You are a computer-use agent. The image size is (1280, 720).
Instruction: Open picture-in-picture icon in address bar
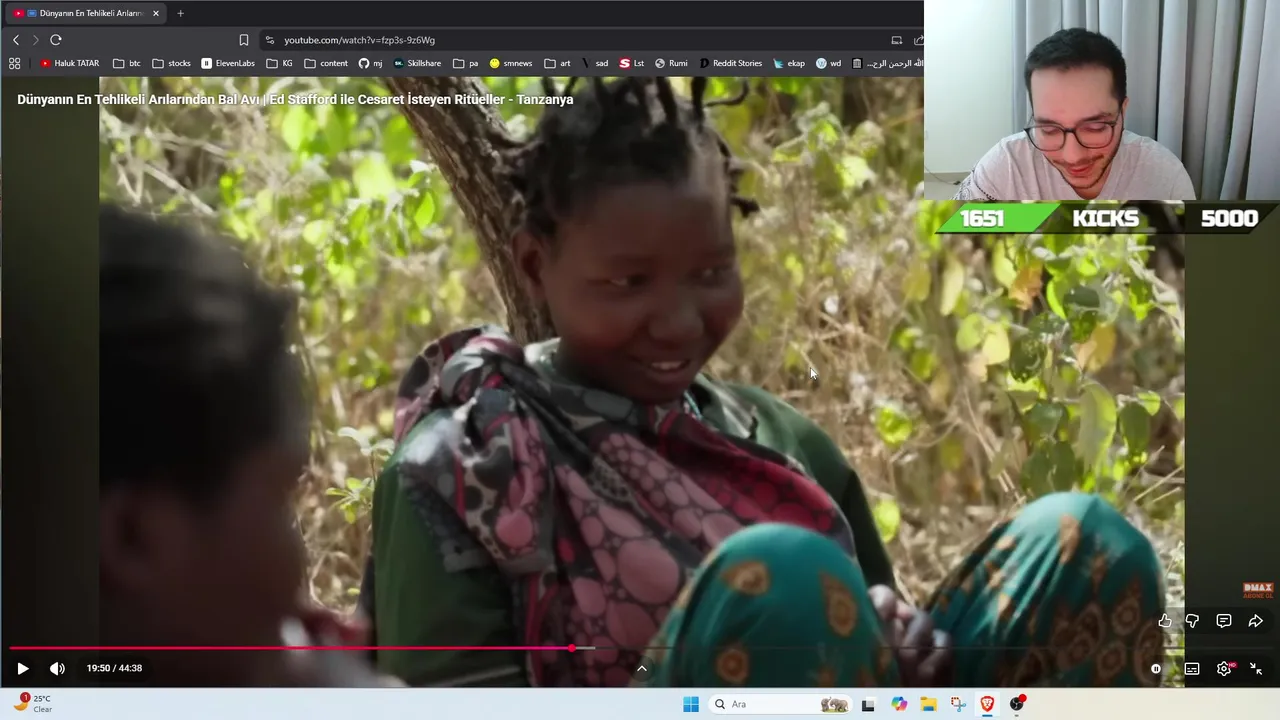pyautogui.click(x=897, y=40)
